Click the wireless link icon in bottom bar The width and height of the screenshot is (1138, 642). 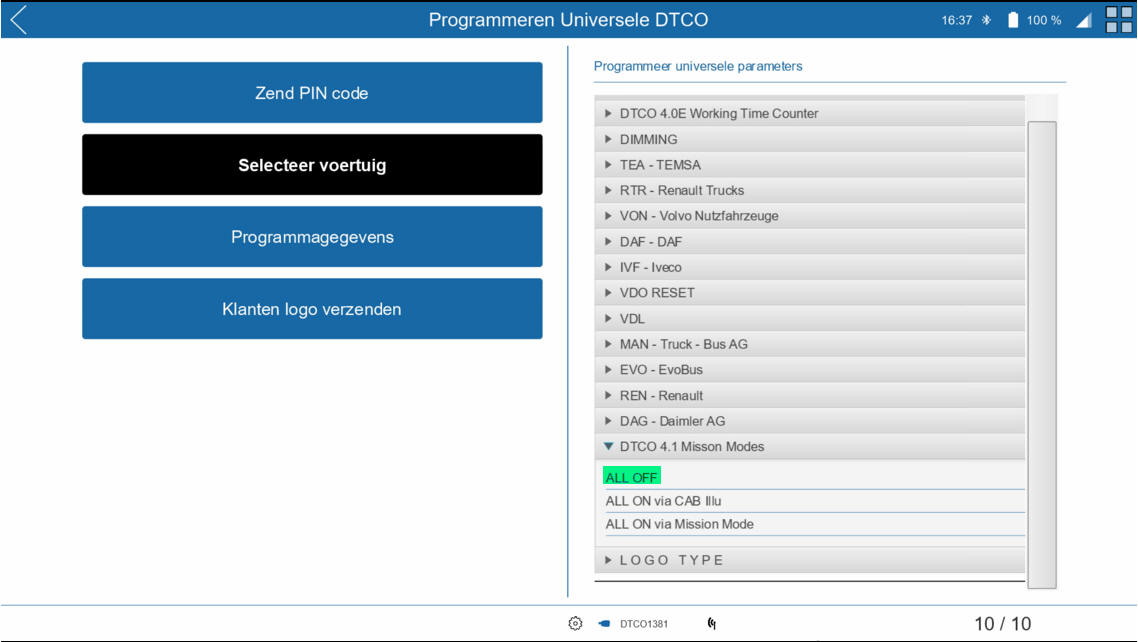point(711,623)
